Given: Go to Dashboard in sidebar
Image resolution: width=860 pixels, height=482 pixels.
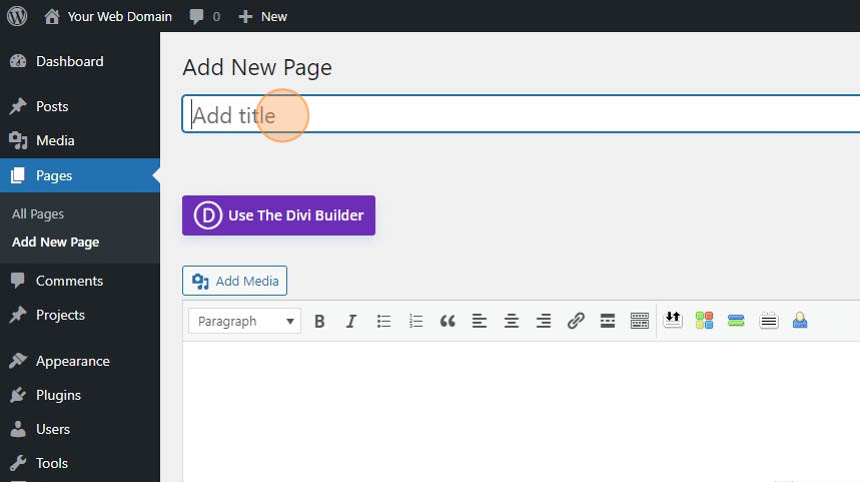Looking at the screenshot, I should 70,61.
